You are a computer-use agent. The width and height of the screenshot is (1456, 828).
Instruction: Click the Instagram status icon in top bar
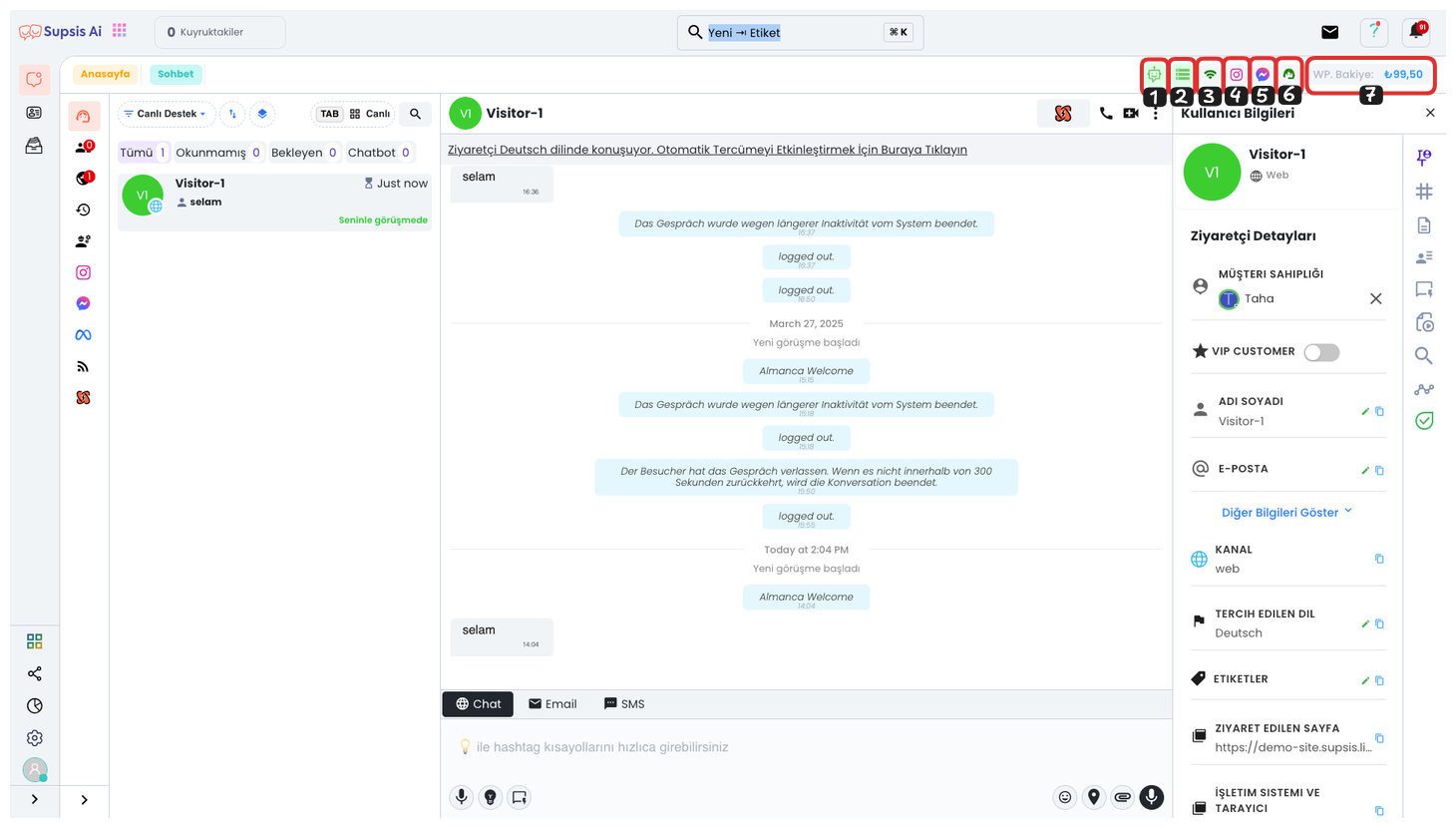1237,74
